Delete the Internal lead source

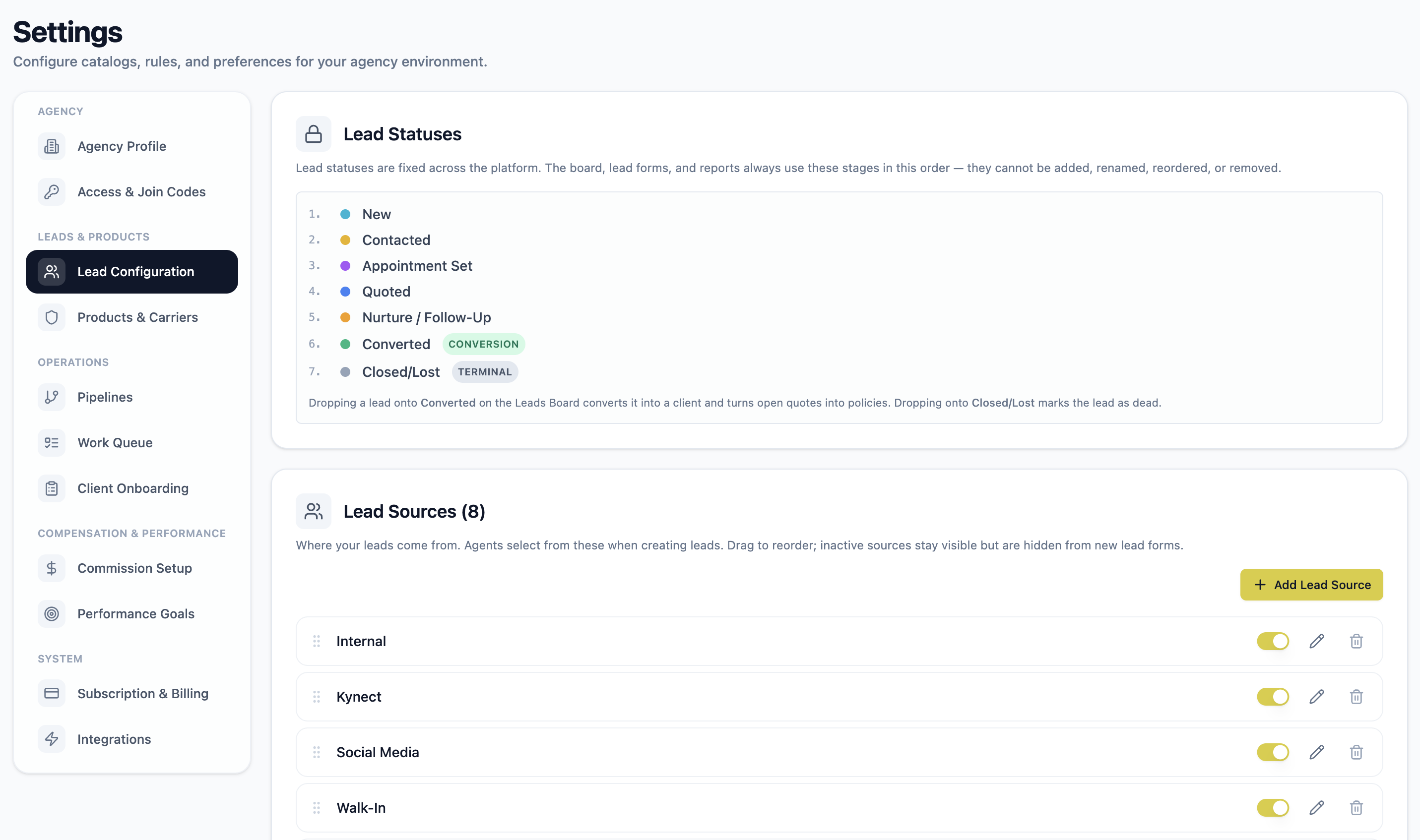click(x=1356, y=641)
